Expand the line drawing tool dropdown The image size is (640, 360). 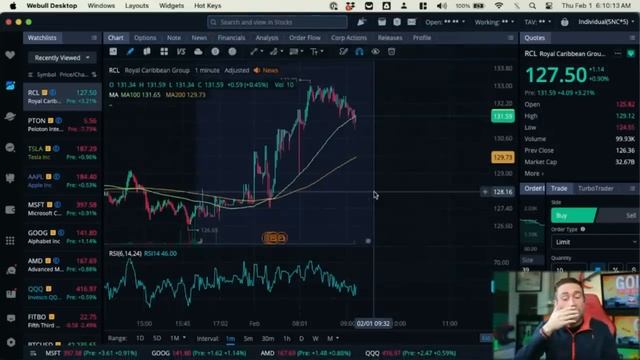point(262,52)
